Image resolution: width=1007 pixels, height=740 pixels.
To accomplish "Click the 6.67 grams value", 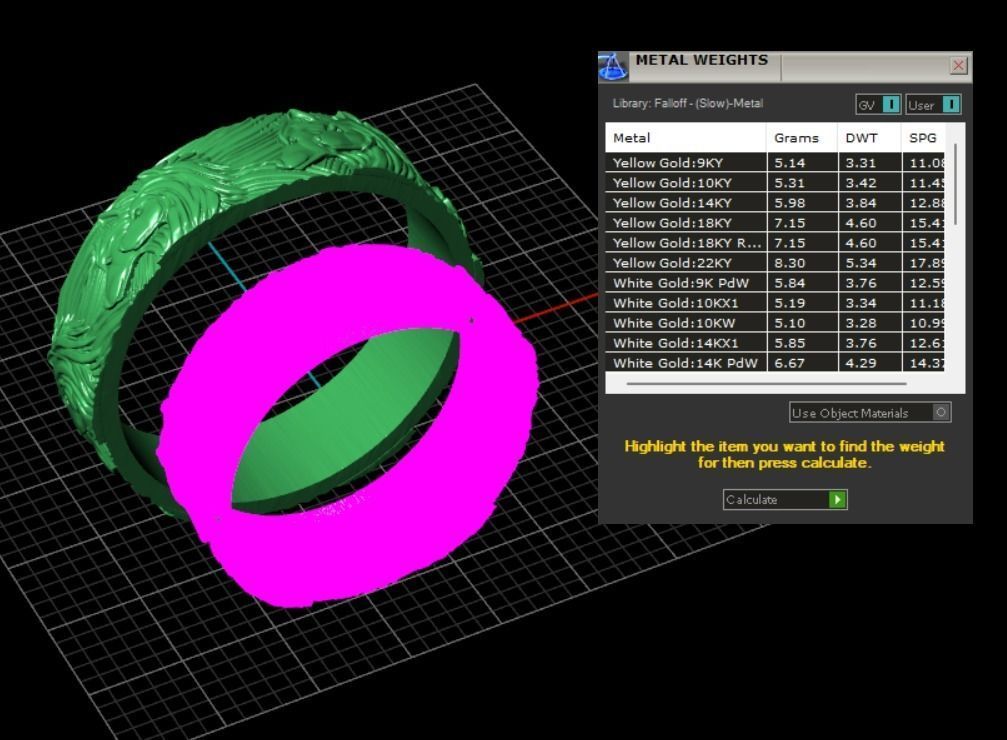I will (789, 363).
